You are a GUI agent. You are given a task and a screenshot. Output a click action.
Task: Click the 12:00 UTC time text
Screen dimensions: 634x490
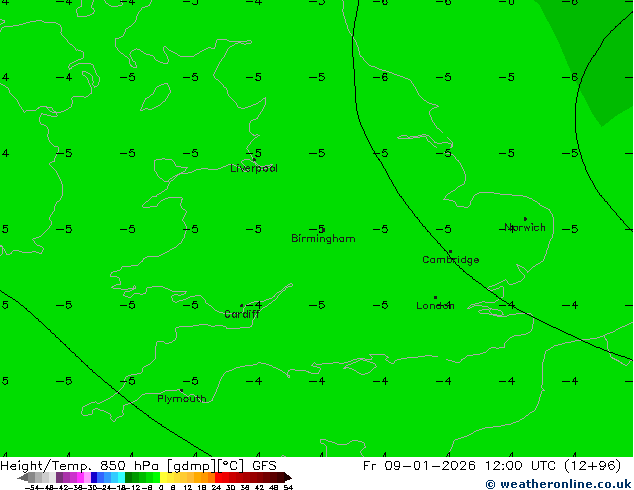[522, 466]
